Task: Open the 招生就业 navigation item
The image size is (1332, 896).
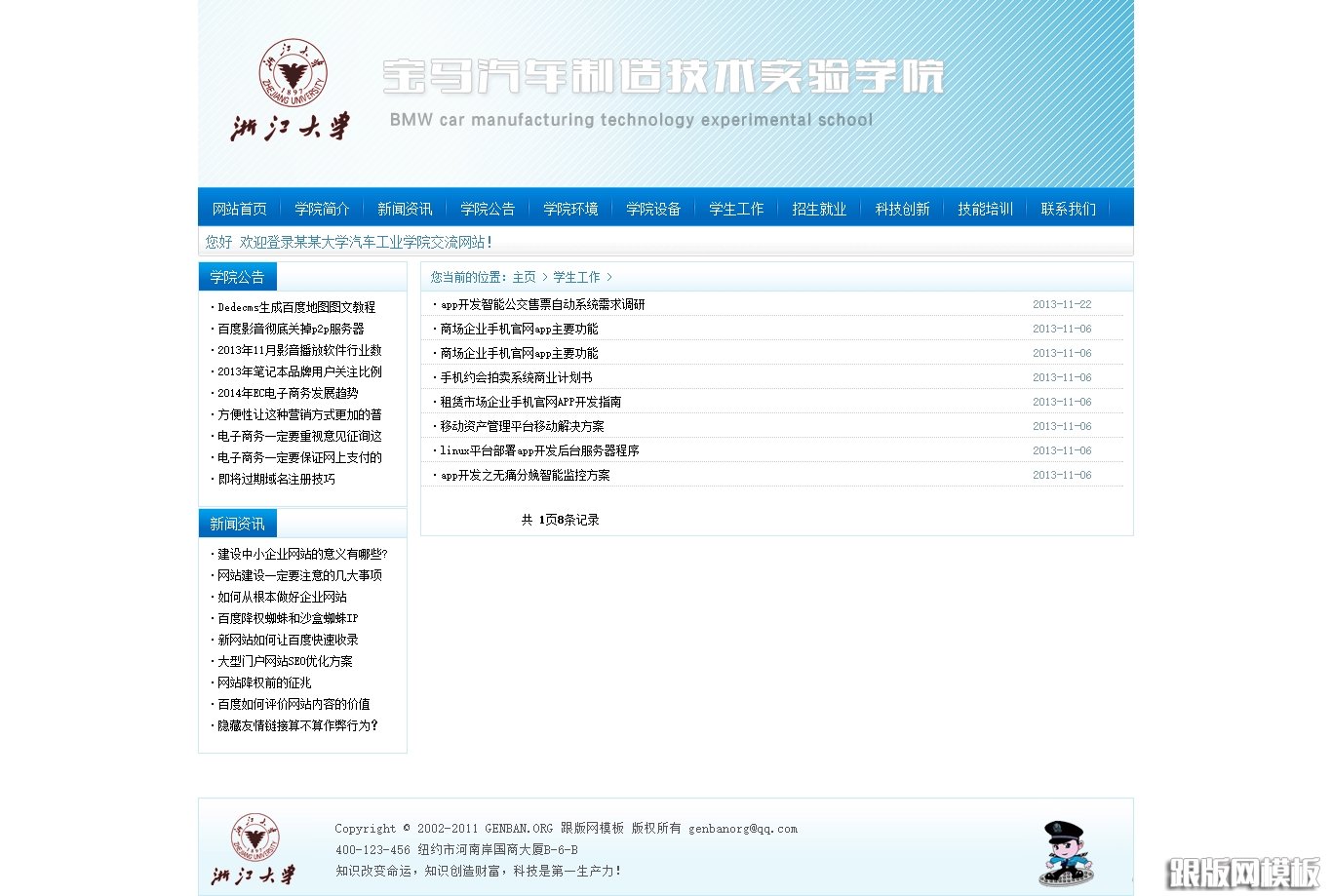Action: pos(819,208)
